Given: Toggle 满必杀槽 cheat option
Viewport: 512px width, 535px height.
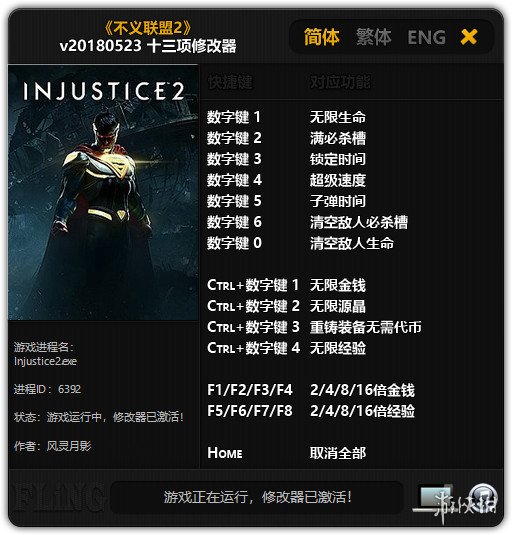Looking at the screenshot, I should [338, 138].
